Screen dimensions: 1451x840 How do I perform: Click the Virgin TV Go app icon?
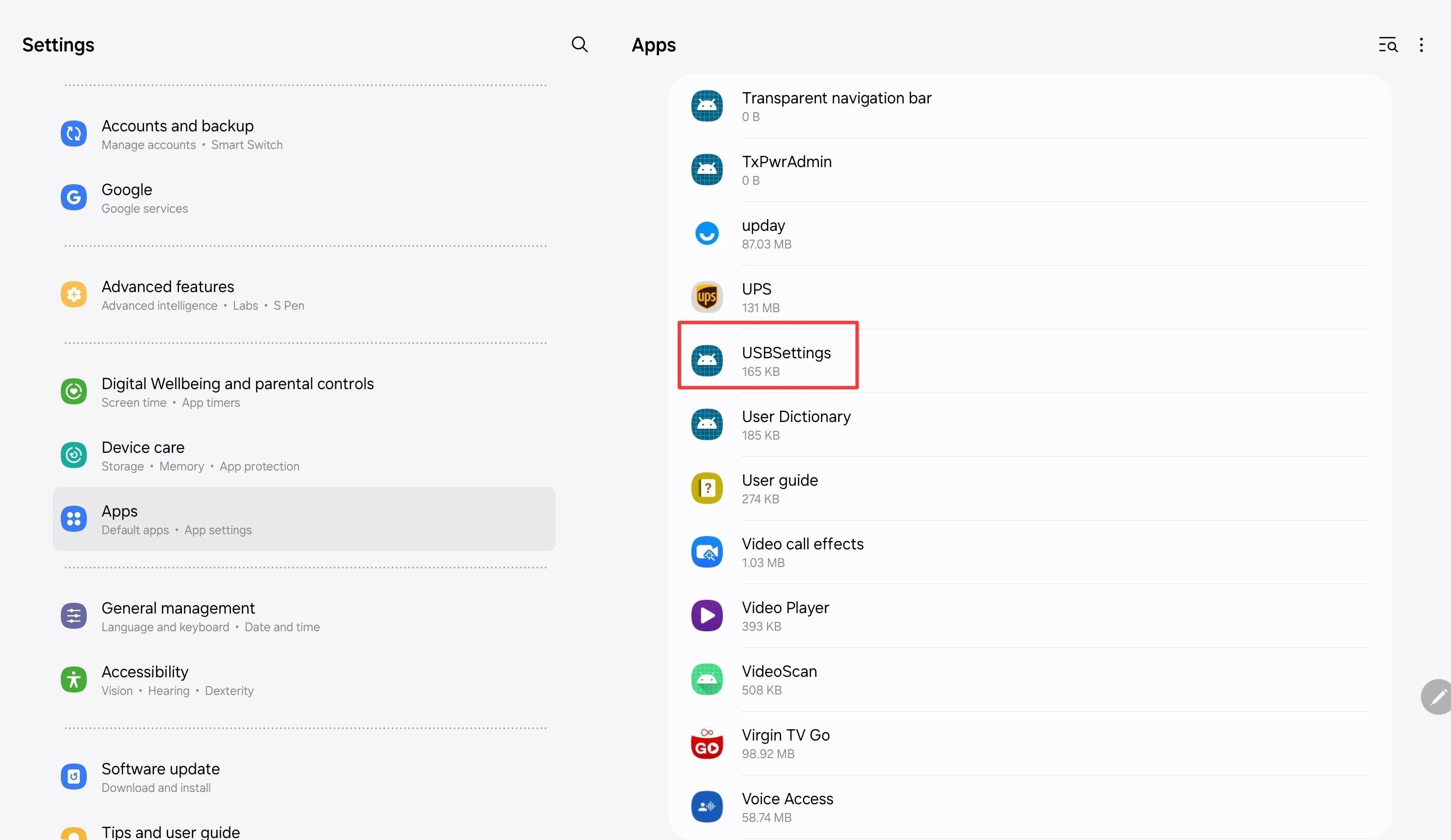tap(707, 743)
